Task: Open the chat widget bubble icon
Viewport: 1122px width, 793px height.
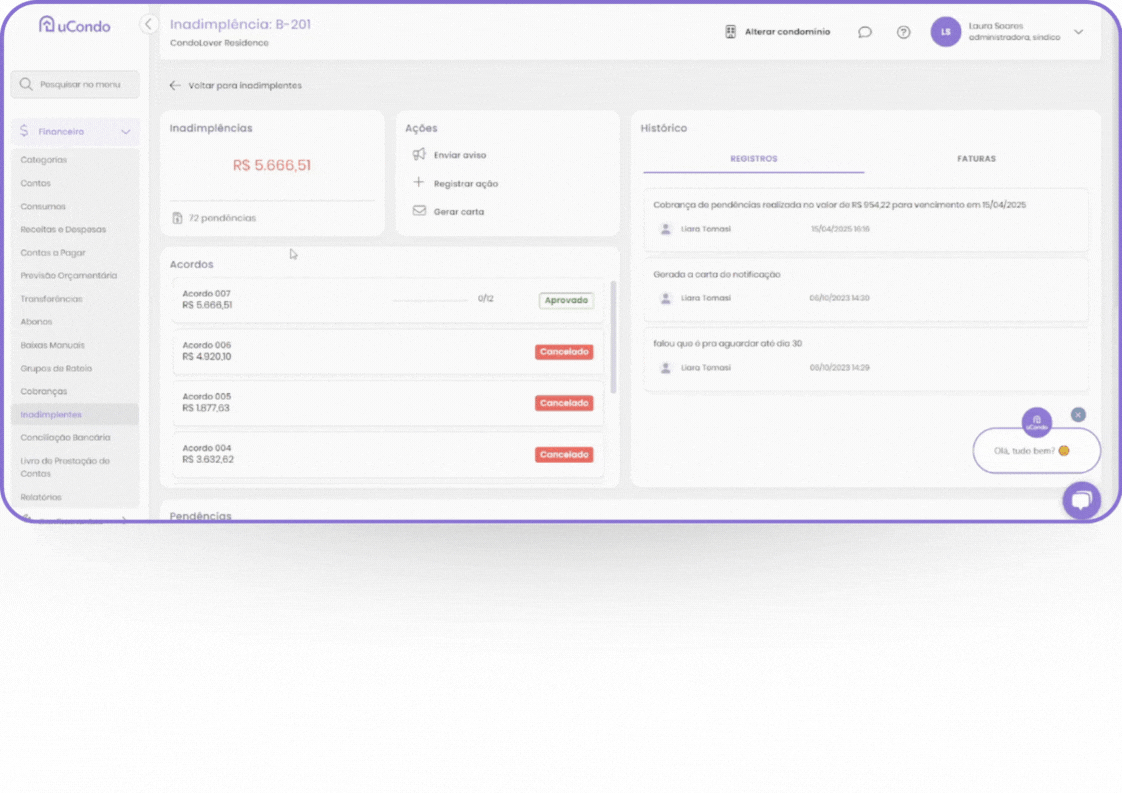Action: [x=1080, y=500]
